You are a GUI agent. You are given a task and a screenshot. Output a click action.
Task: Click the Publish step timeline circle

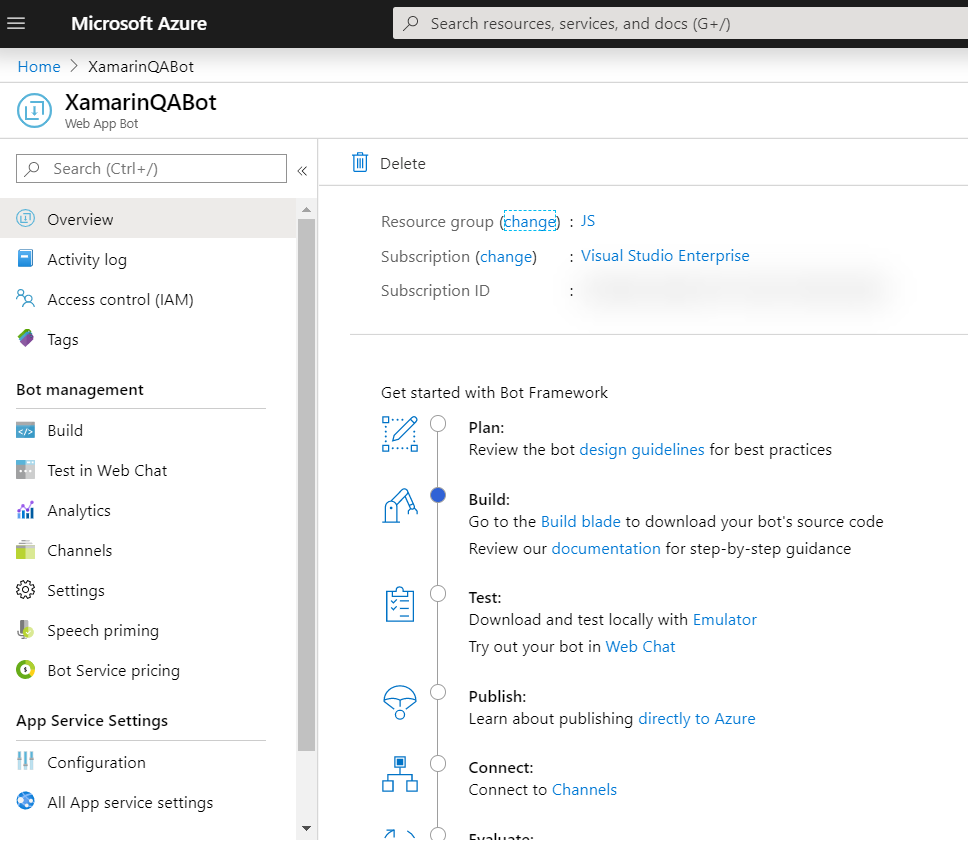[x=438, y=692]
